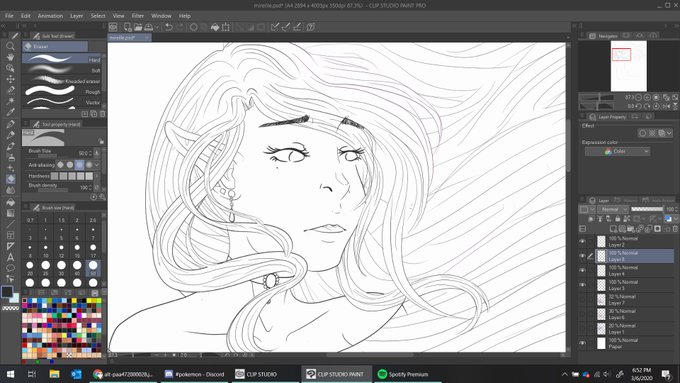Delete sub tool with trash icon

[x=102, y=114]
